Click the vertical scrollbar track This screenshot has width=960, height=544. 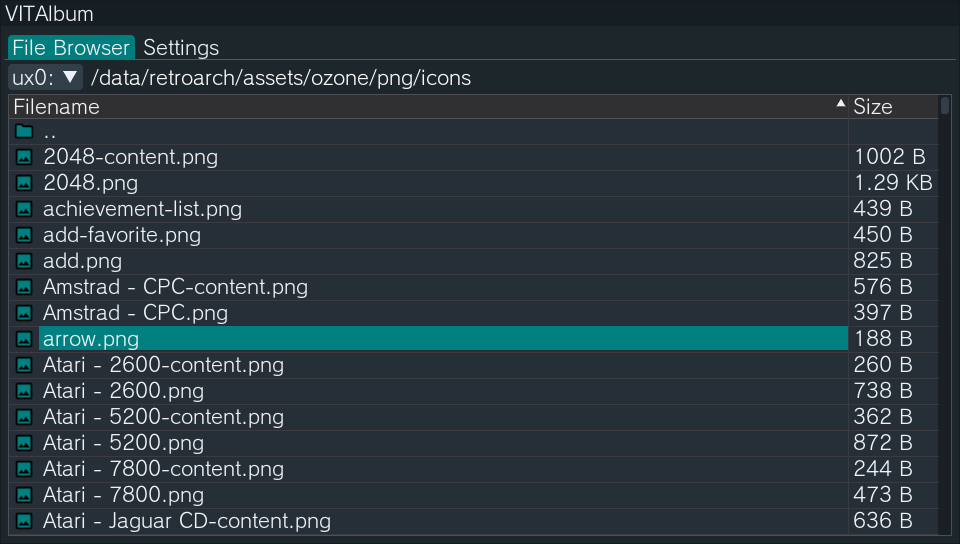coord(945,320)
